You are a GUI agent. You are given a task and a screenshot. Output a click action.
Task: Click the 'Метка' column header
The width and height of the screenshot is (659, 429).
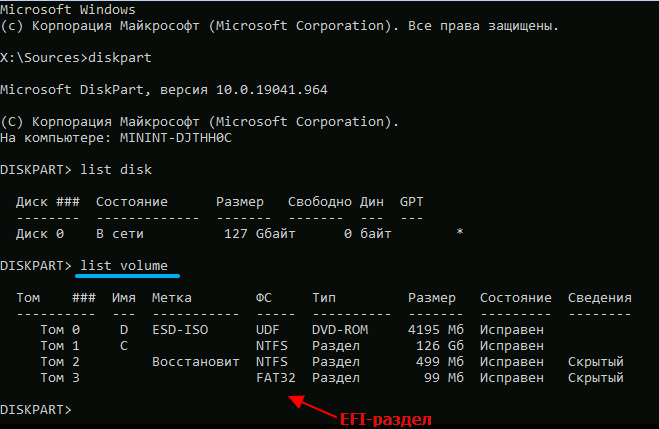tap(172, 297)
